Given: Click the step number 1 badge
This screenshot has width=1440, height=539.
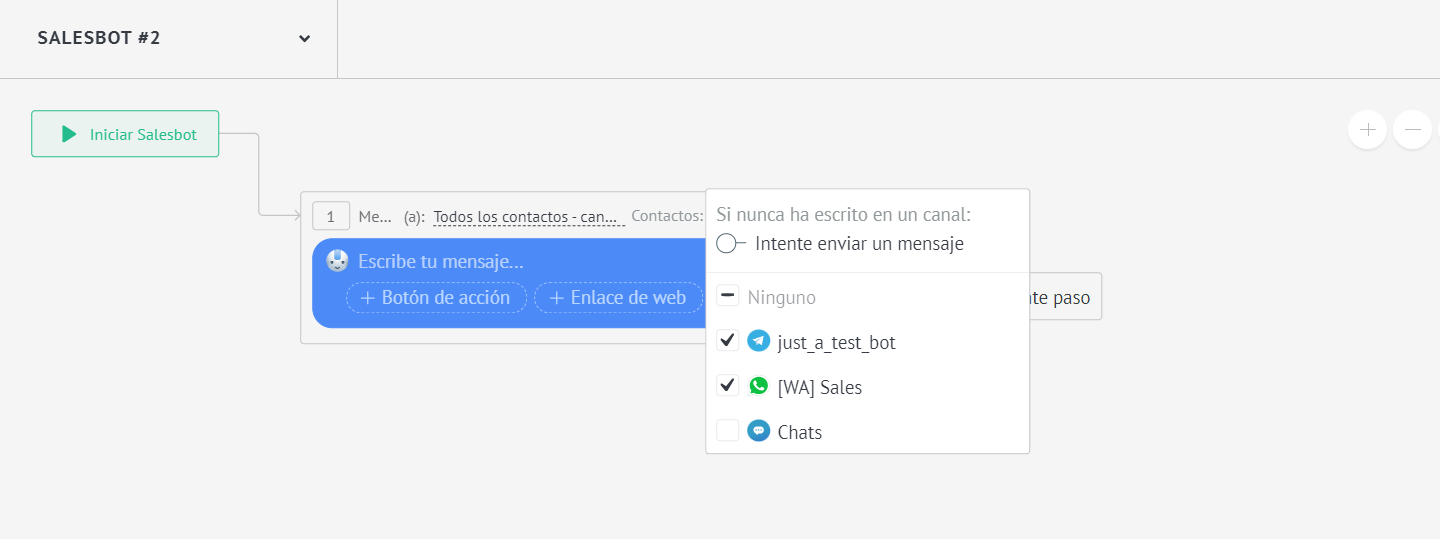Looking at the screenshot, I should pos(330,216).
